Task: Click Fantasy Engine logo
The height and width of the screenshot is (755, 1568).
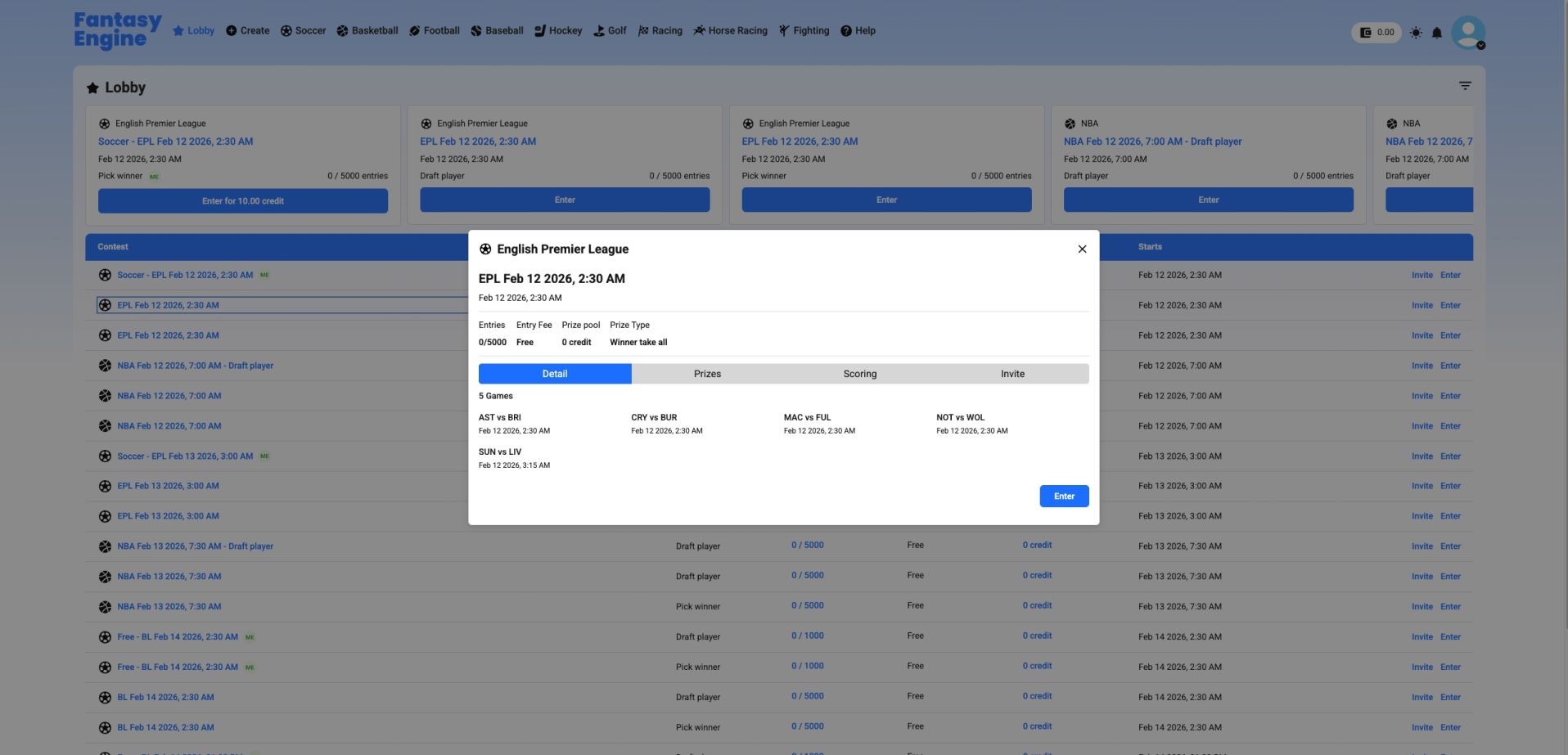Action: tap(118, 30)
